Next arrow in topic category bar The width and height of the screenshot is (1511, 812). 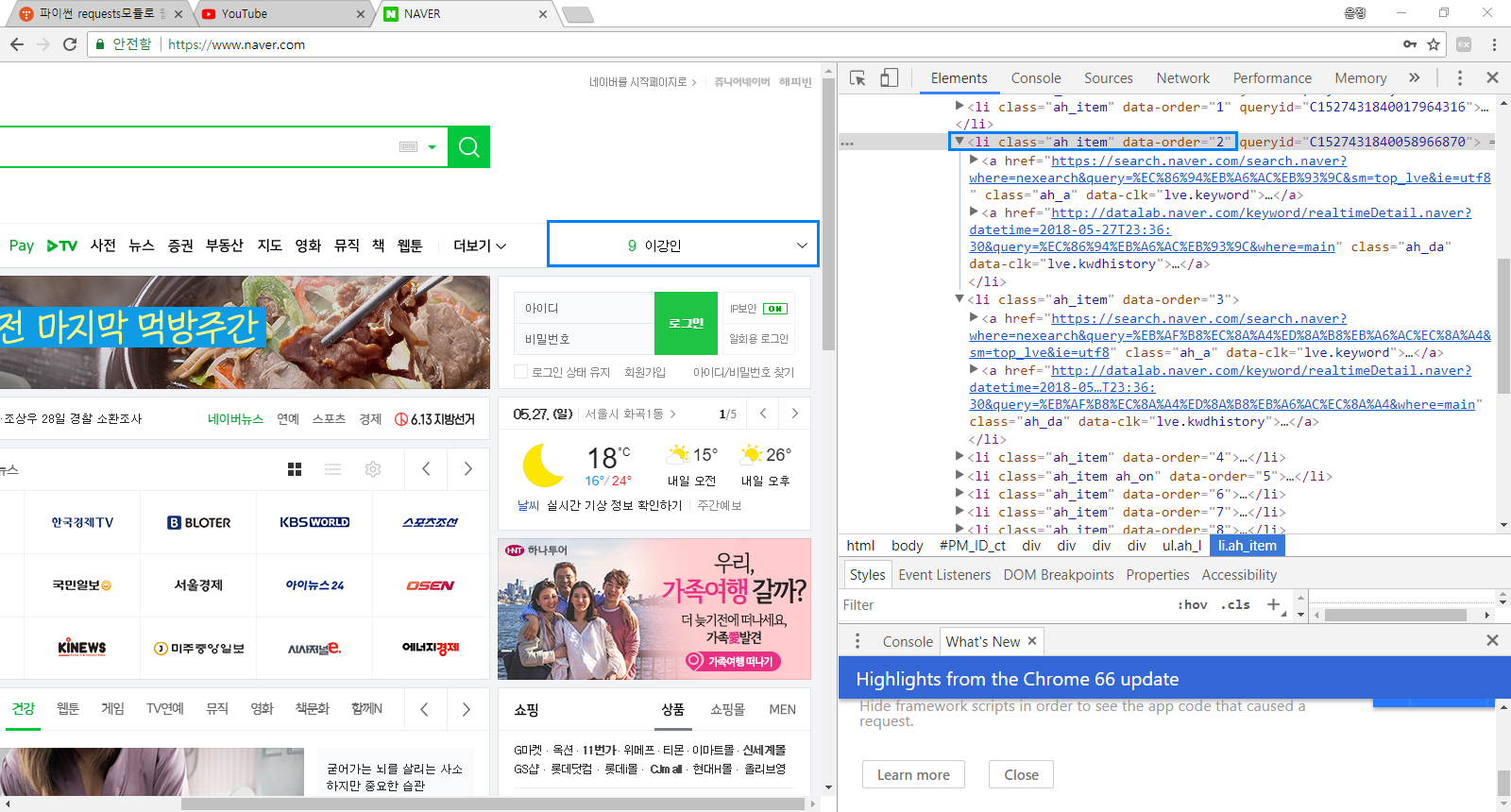click(x=466, y=709)
